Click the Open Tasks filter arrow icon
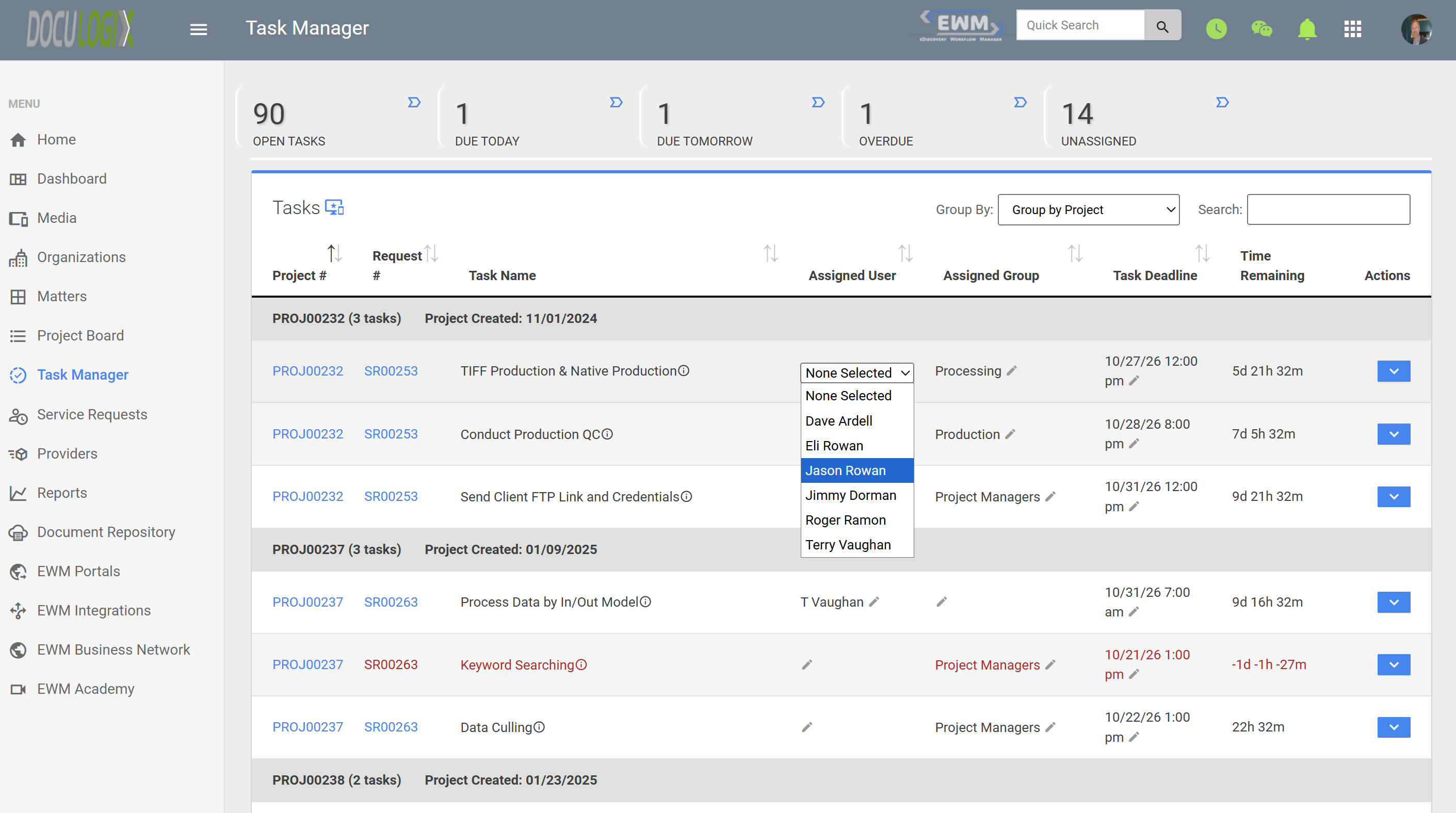This screenshot has width=1456, height=813. 414,102
